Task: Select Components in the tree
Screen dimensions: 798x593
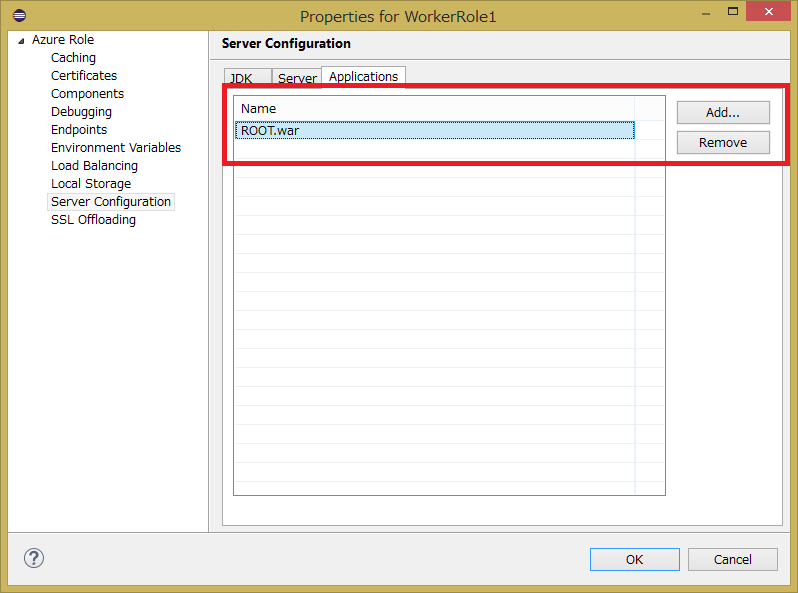Action: tap(88, 94)
